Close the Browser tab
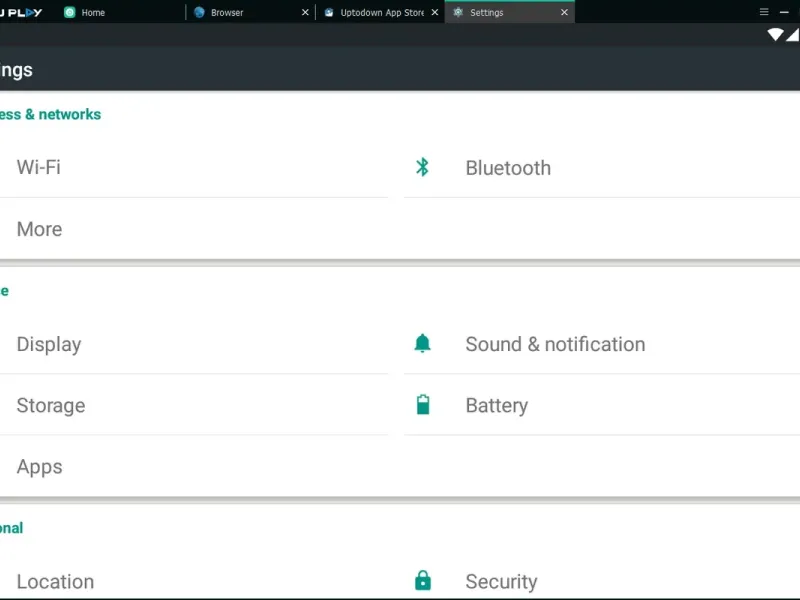Screen dimensions: 800x600 [x=305, y=12]
